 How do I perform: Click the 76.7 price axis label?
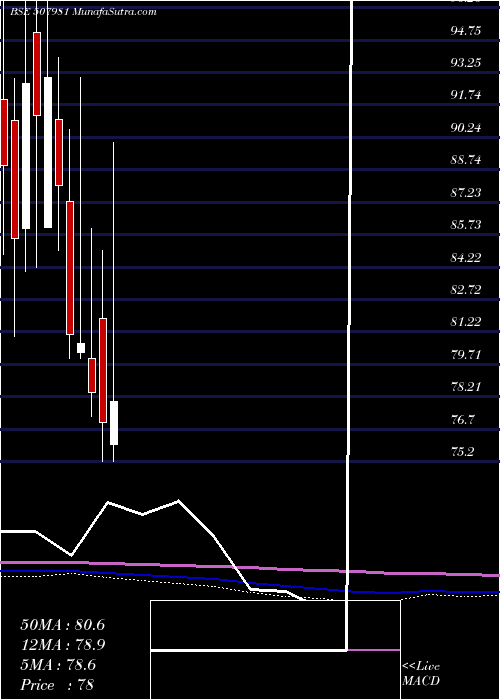pos(463,419)
